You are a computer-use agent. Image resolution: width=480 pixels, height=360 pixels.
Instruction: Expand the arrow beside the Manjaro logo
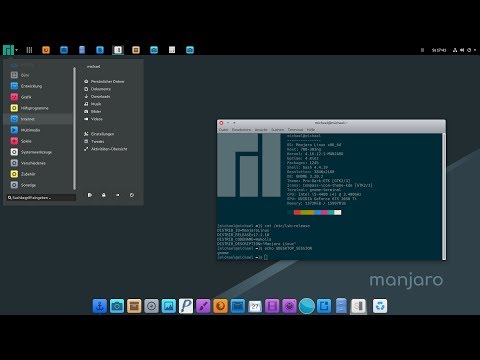(17, 50)
